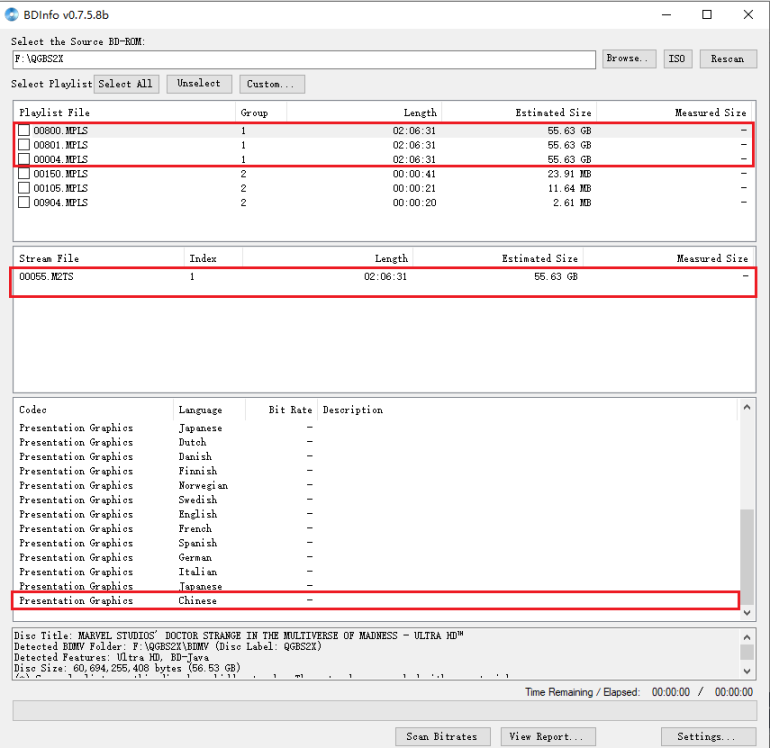This screenshot has width=770, height=748.
Task: Select the Italian subtitle stream row
Action: [x=376, y=572]
